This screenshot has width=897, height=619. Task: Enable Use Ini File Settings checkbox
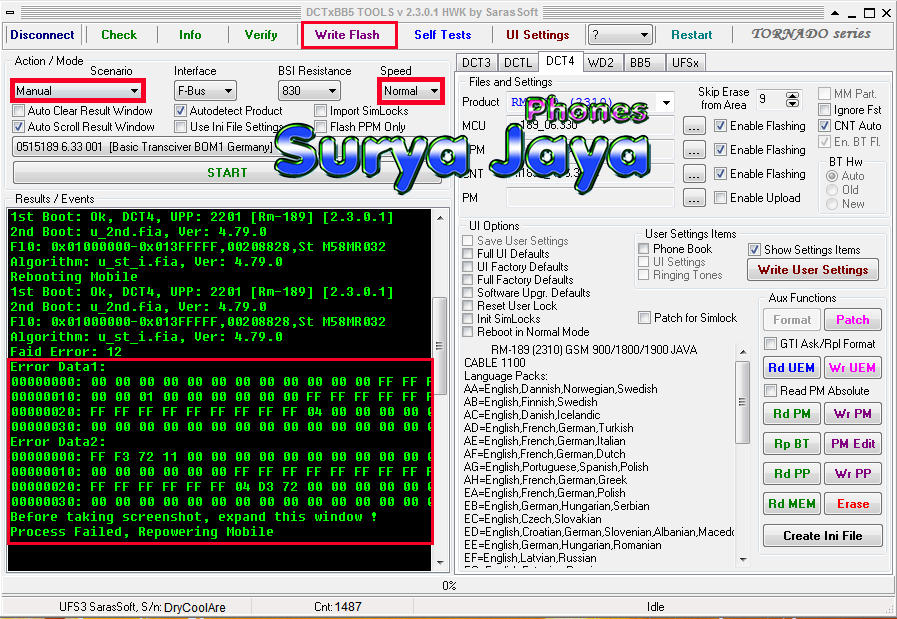click(x=181, y=126)
